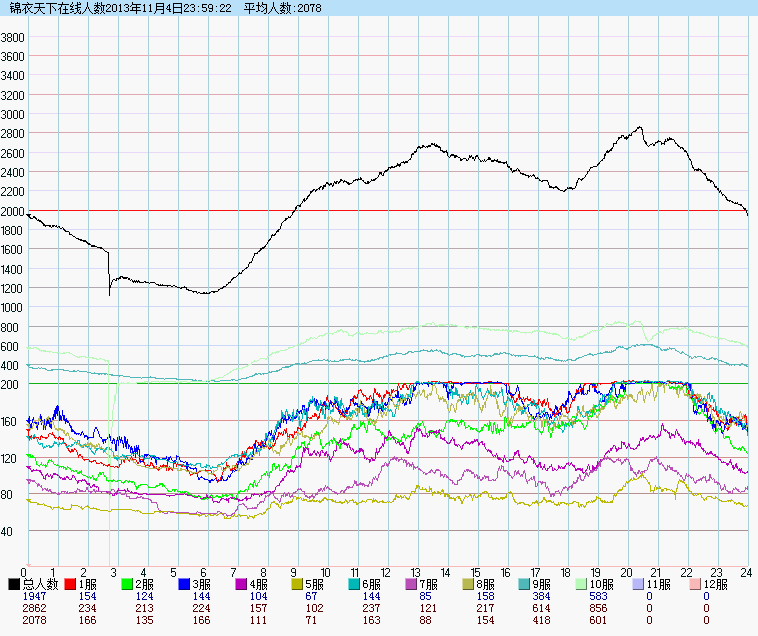Viewport: 758px width, 636px height.
Task: Select the lavender 11服 legend swatch
Action: click(641, 584)
